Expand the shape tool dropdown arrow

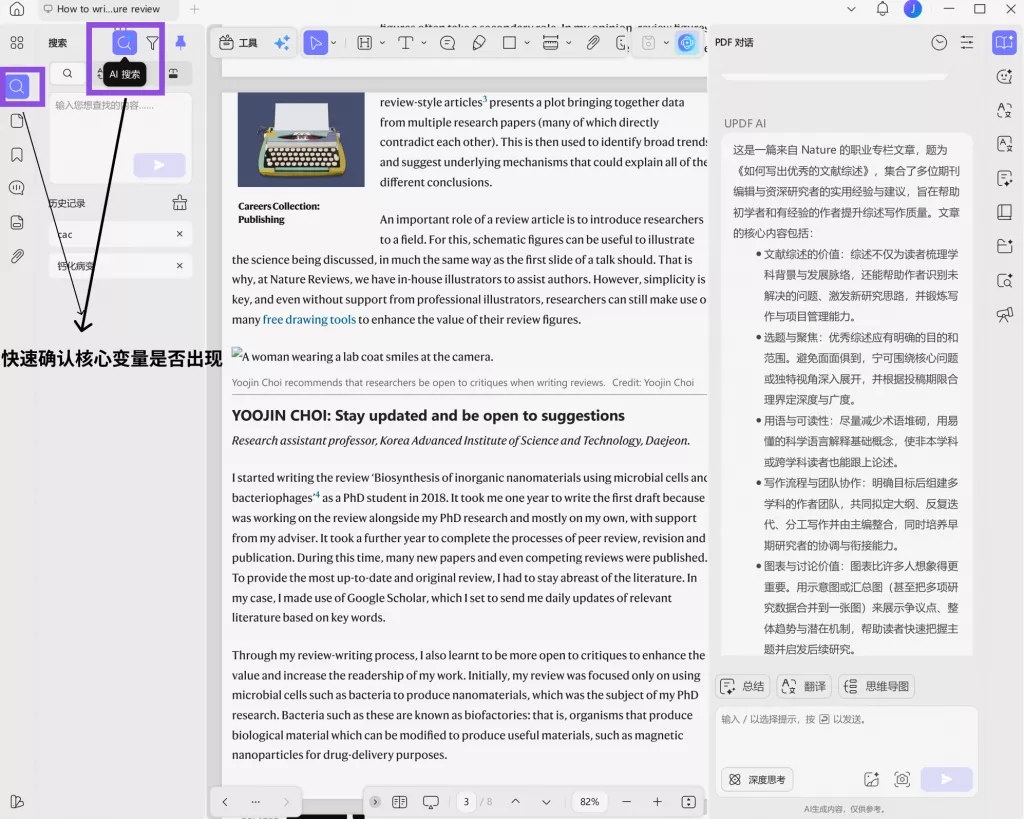[x=527, y=43]
